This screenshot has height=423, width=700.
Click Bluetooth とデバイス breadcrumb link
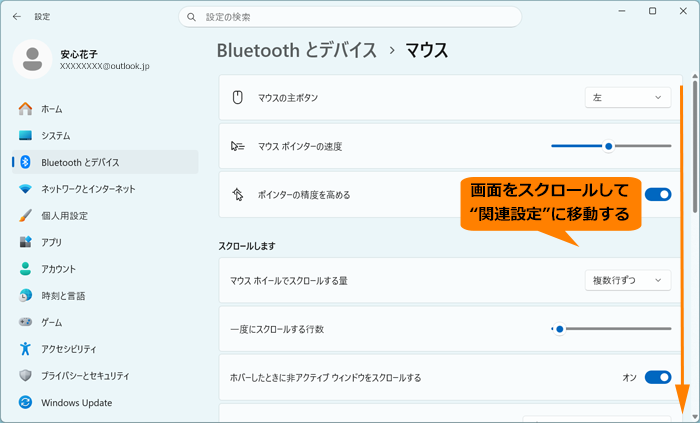(x=297, y=50)
